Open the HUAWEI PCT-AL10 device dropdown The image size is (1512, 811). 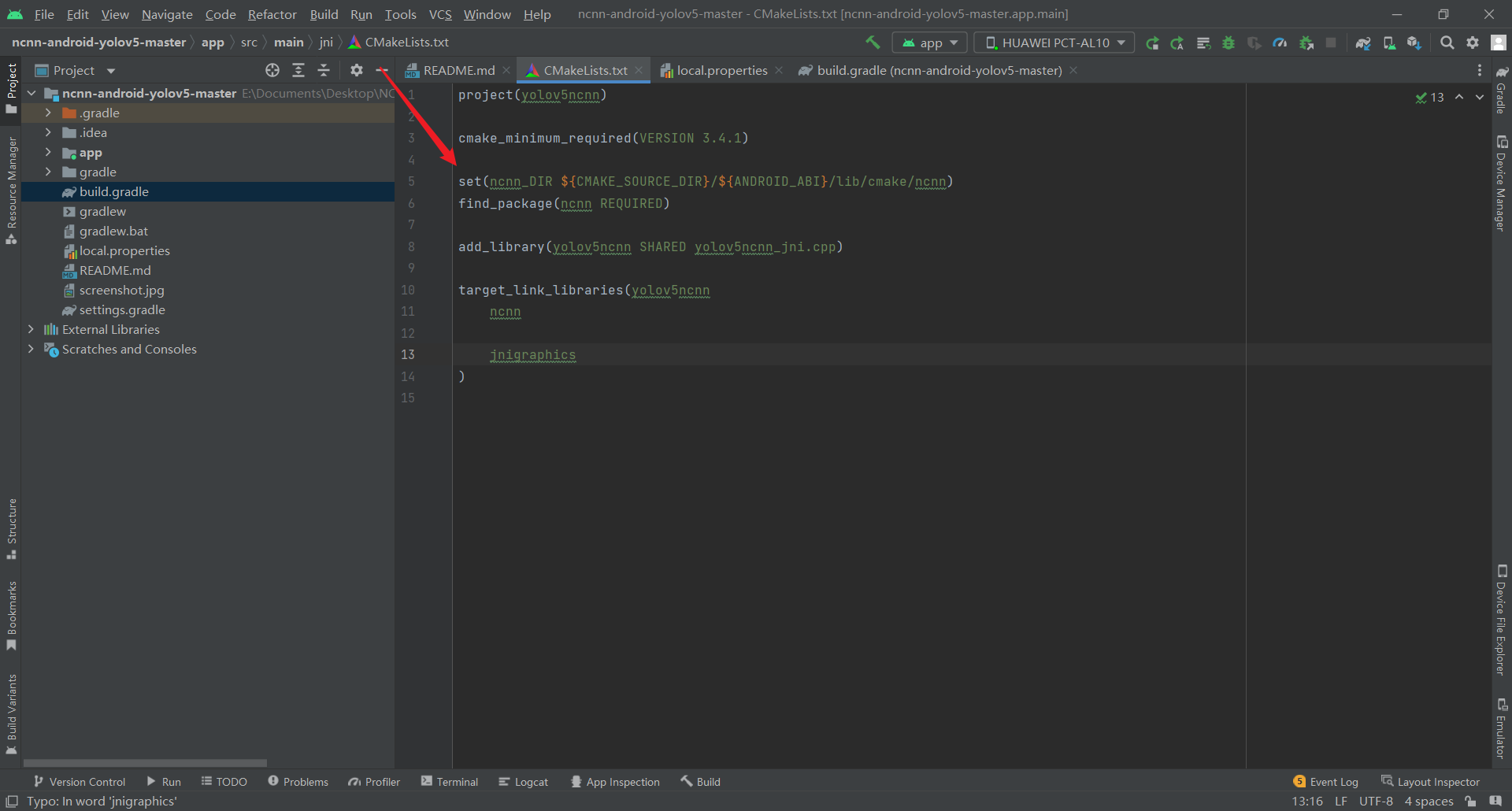[1053, 43]
